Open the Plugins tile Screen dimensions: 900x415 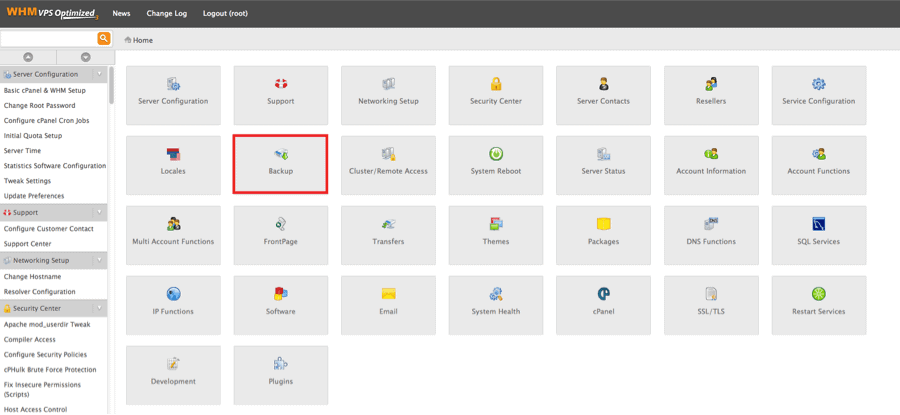281,375
